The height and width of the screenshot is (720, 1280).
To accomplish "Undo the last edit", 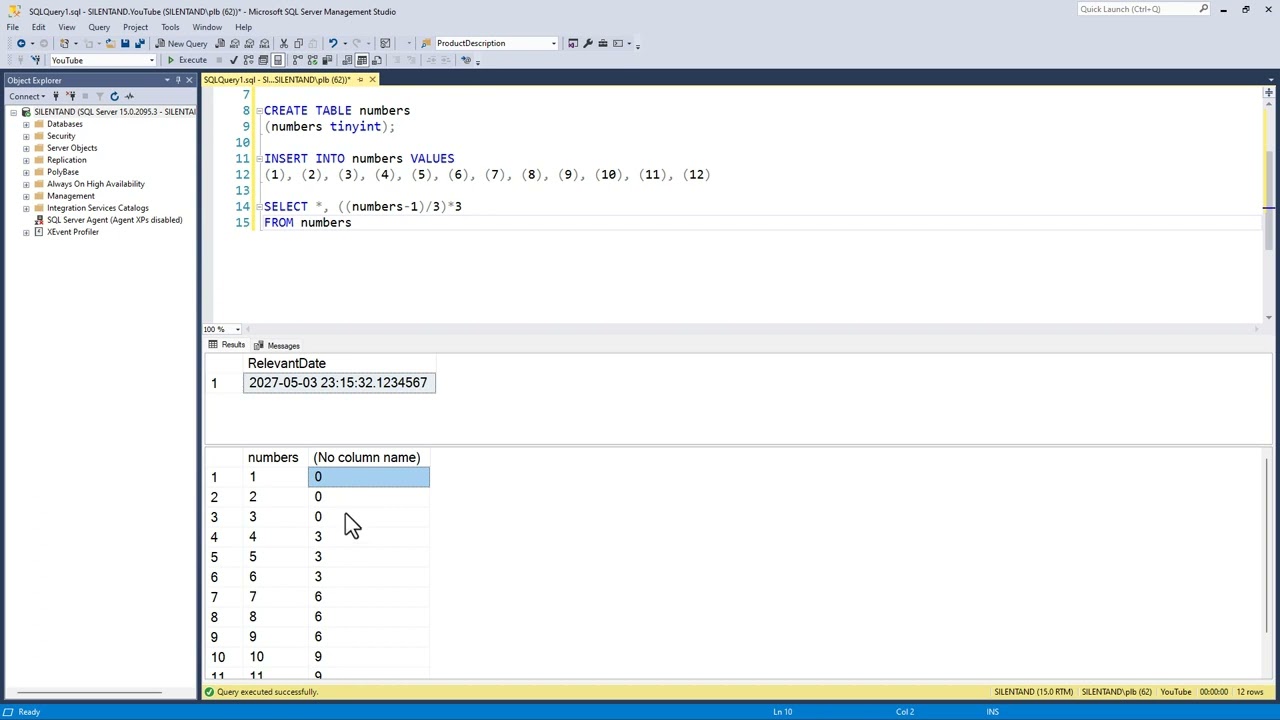I will [x=332, y=43].
